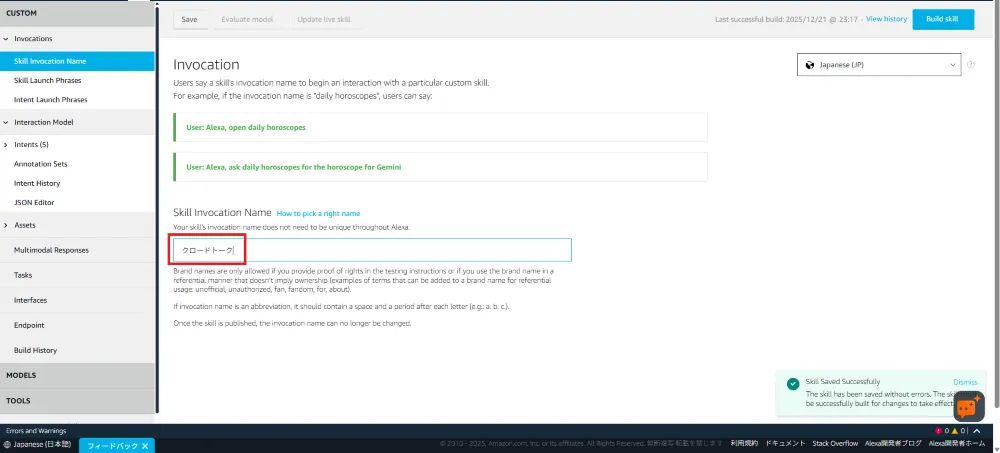Click the Skill Invocation Name text field
Image resolution: width=1000 pixels, height=453 pixels.
pos(370,250)
